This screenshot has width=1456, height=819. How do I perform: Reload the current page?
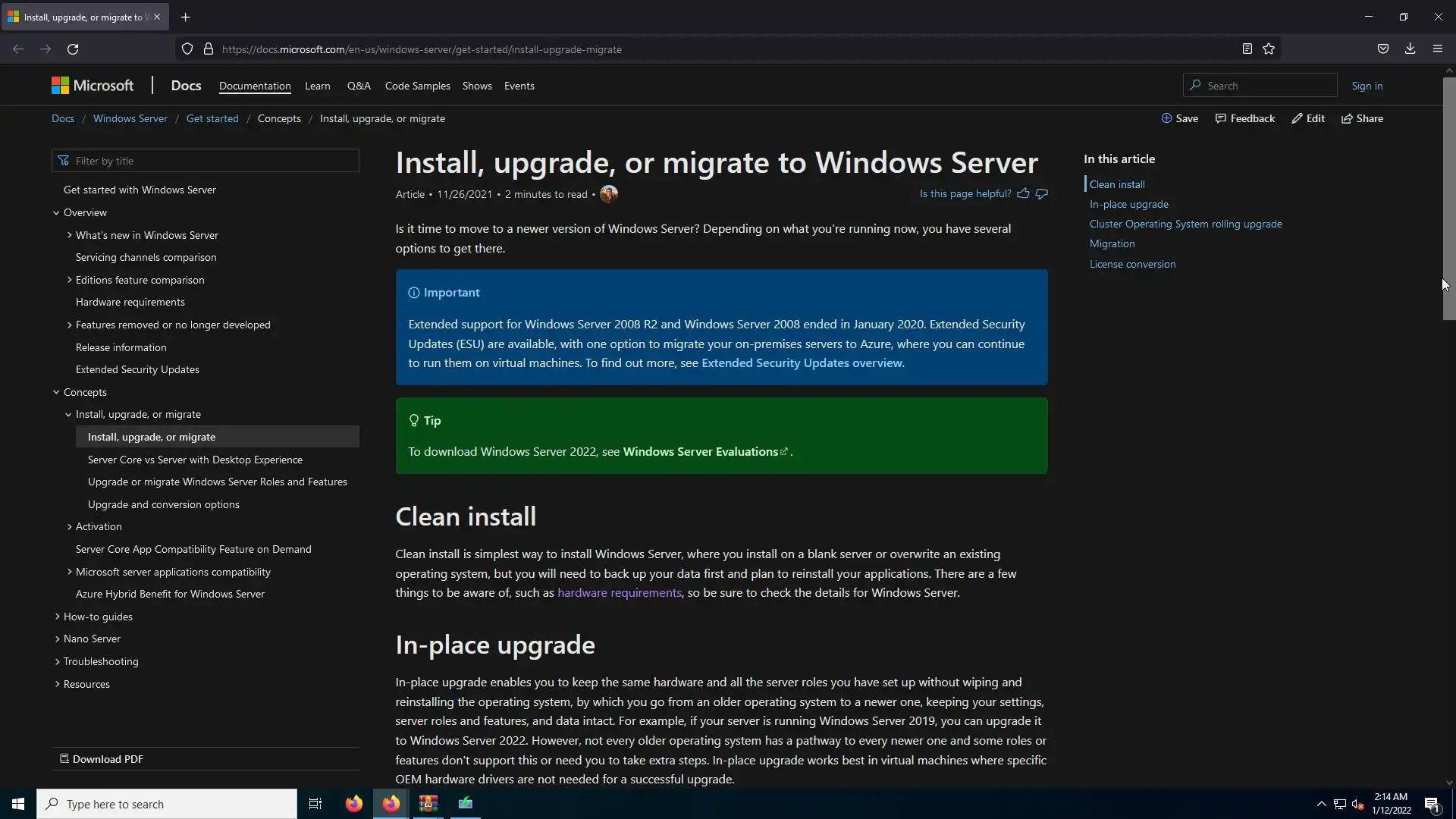point(73,49)
